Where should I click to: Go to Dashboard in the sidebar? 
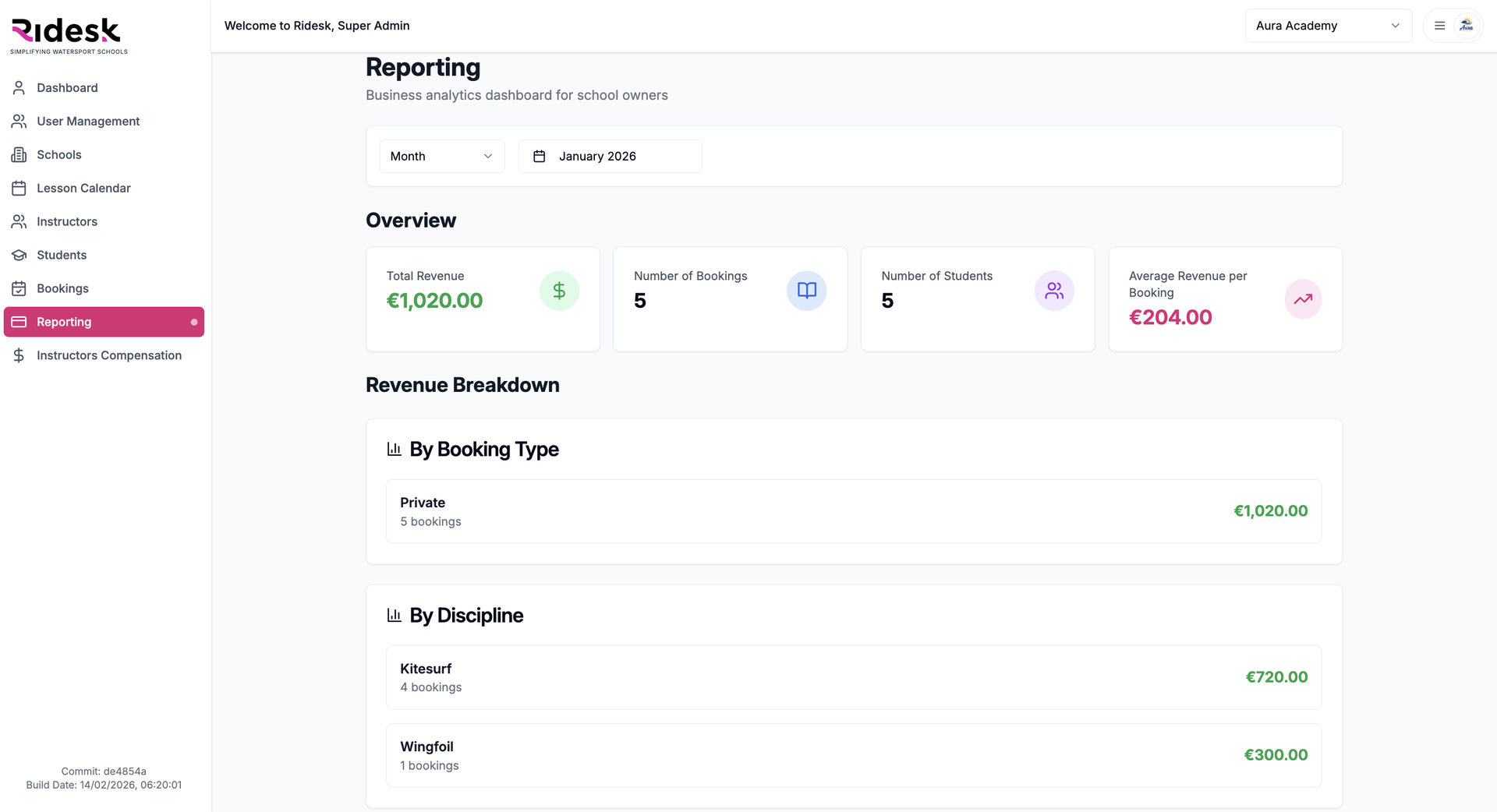(67, 88)
